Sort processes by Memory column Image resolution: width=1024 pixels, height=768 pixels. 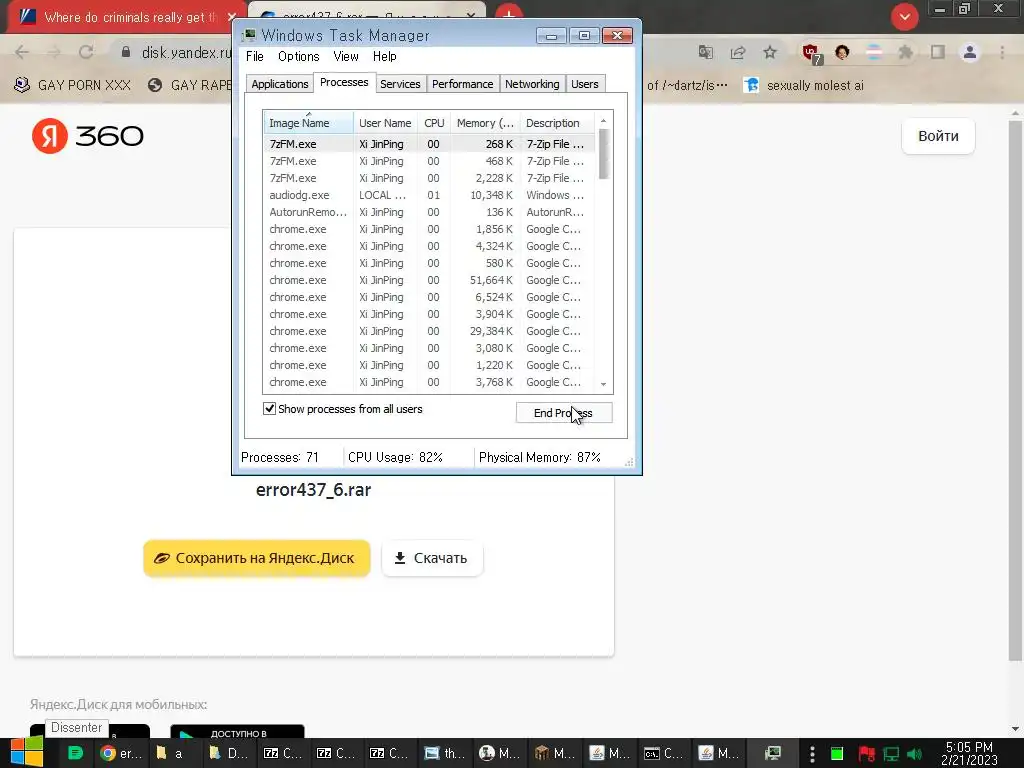tap(485, 123)
